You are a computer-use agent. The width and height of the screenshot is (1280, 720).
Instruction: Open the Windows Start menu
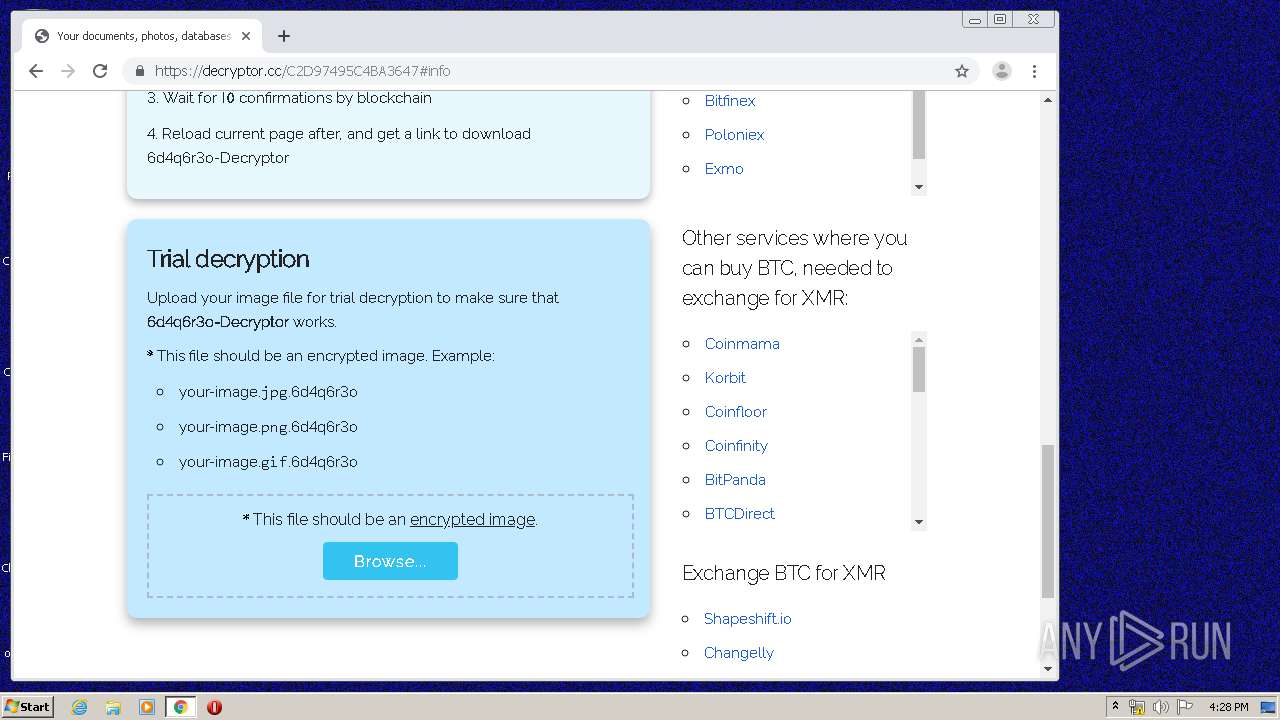click(x=27, y=706)
